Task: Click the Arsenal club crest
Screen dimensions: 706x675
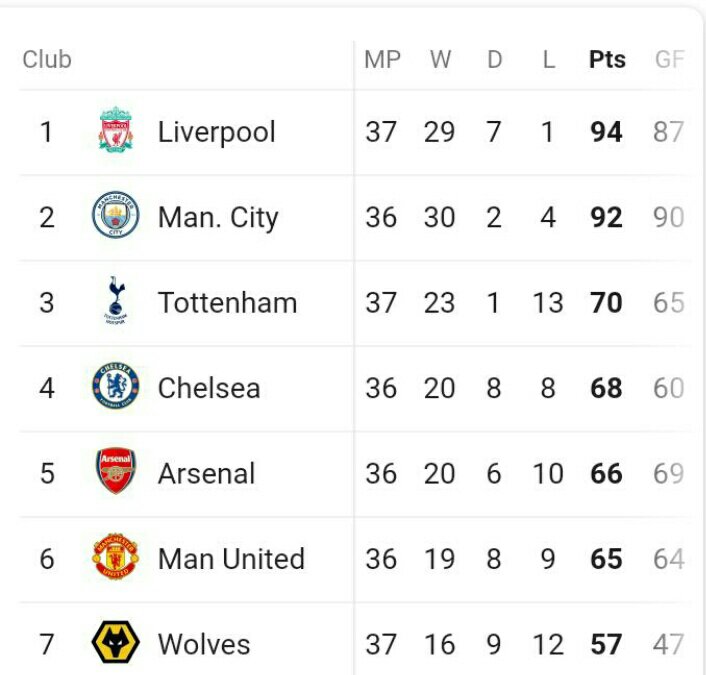Action: [x=116, y=473]
